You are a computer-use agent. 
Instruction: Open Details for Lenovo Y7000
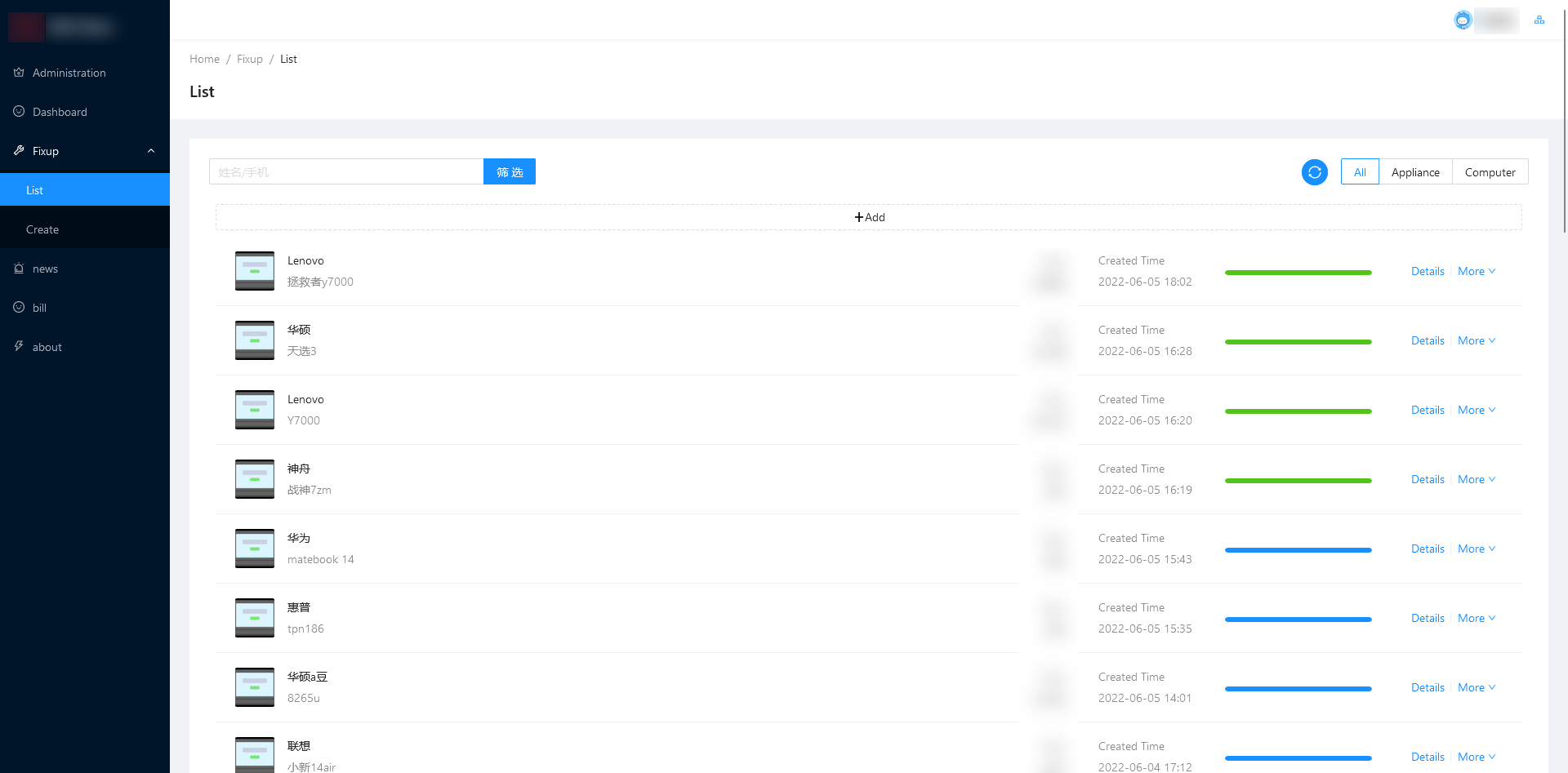point(1428,410)
